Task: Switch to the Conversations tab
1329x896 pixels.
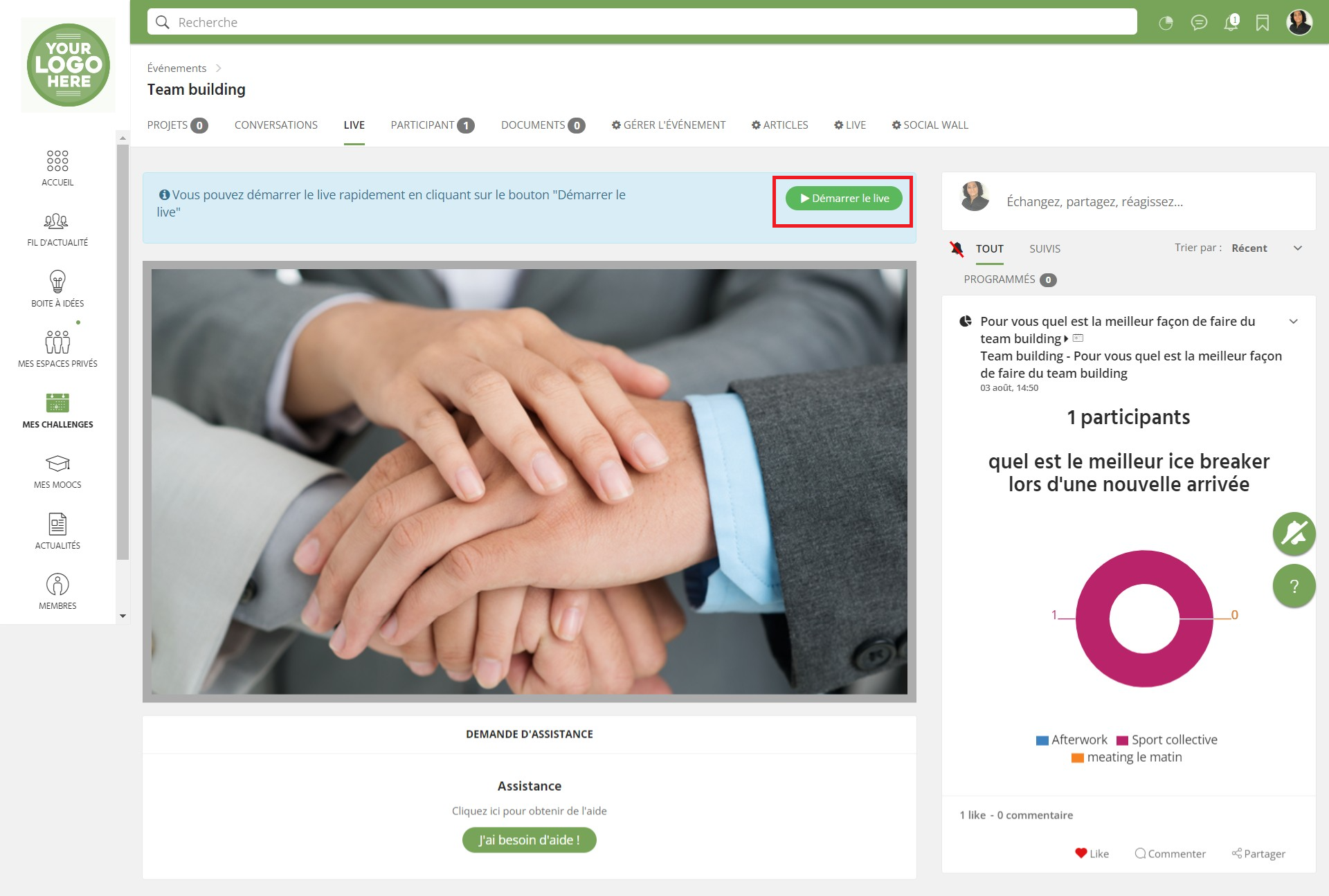Action: pyautogui.click(x=275, y=125)
